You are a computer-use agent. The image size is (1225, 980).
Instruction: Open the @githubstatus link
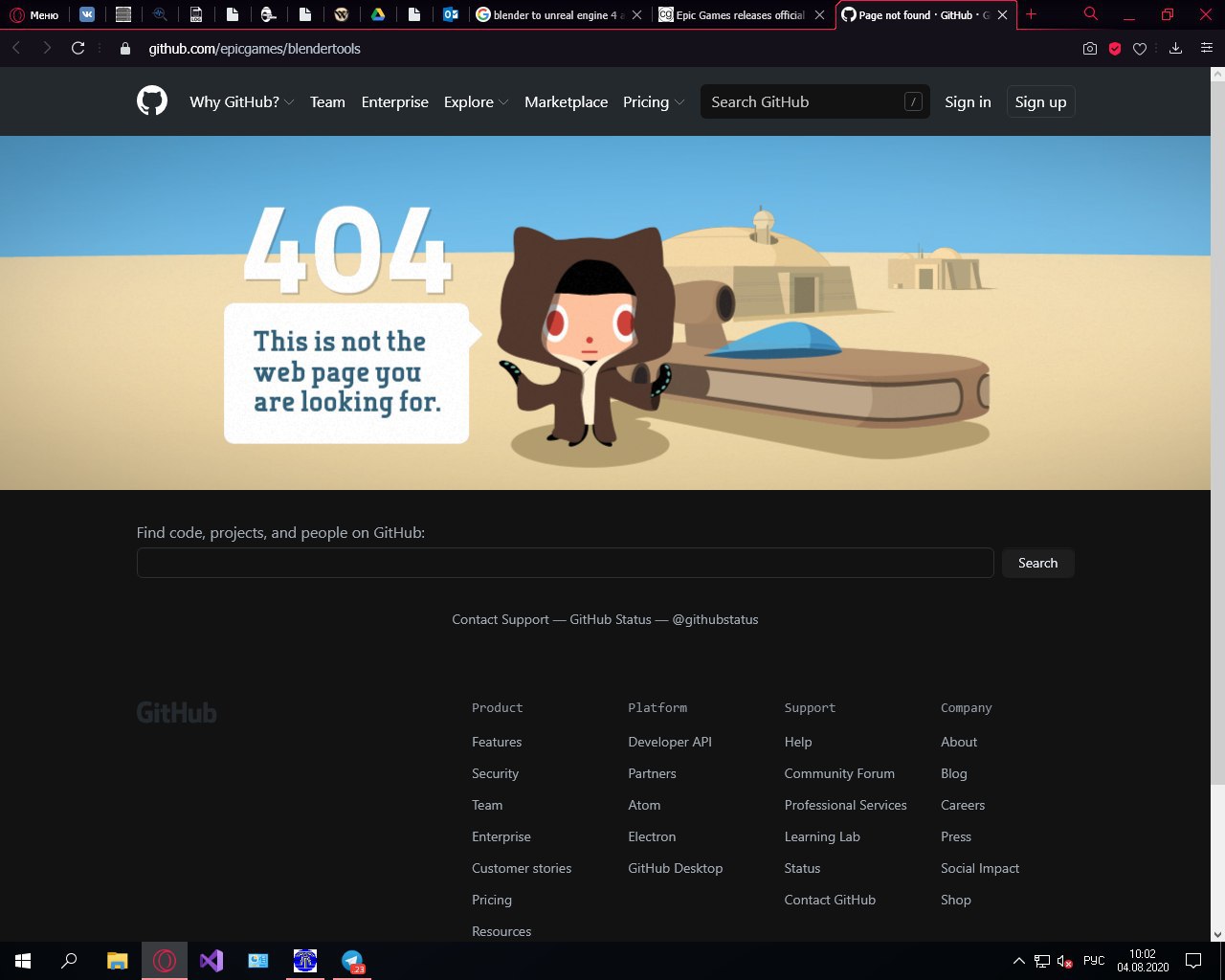point(715,619)
